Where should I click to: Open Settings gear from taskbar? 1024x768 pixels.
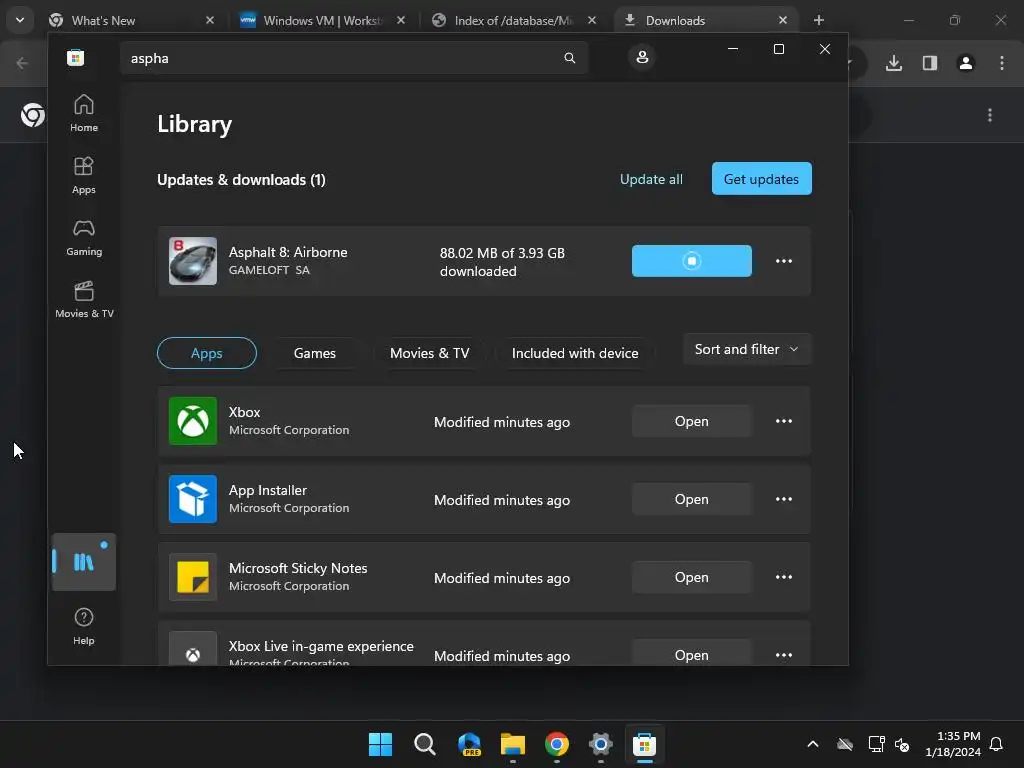(600, 744)
